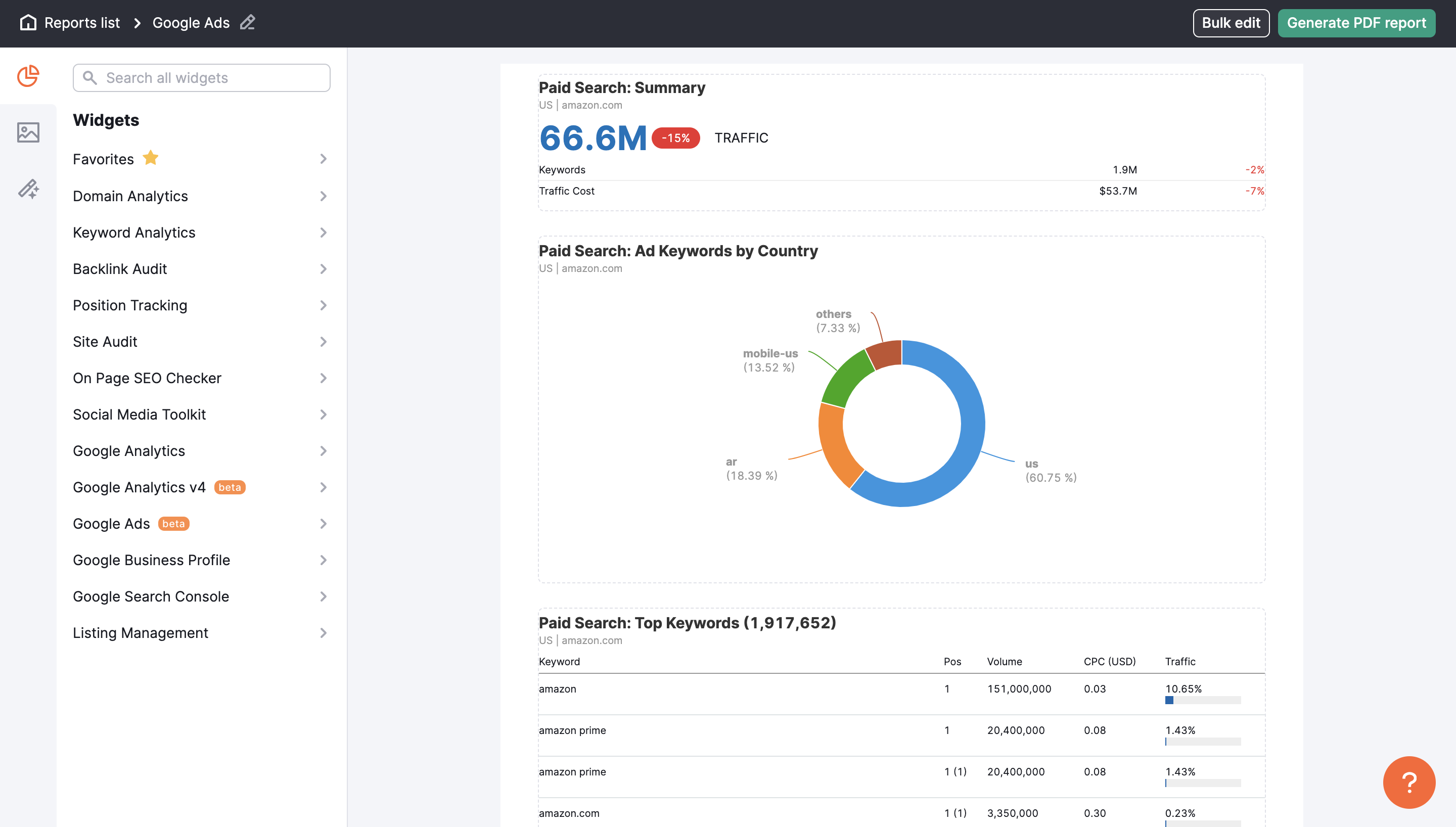Click the Google Ads breadcrumb title

click(x=191, y=23)
